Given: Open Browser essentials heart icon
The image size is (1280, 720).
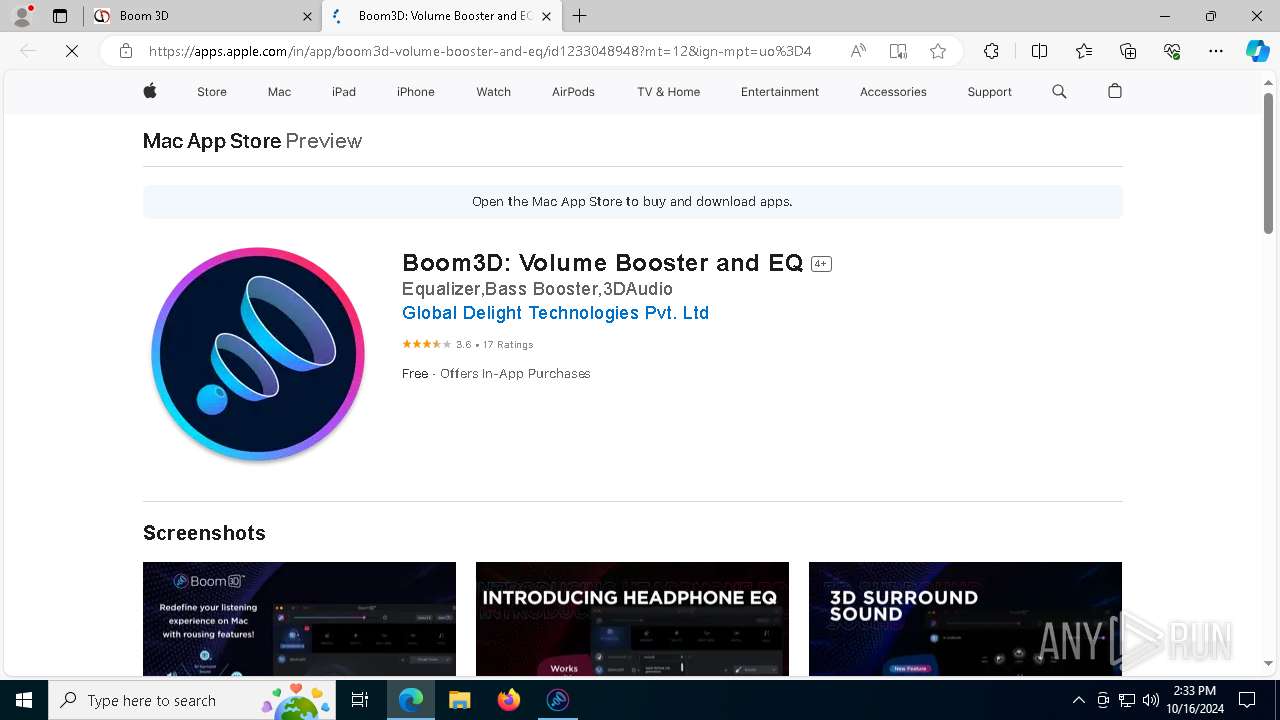Looking at the screenshot, I should pos(1172,51).
